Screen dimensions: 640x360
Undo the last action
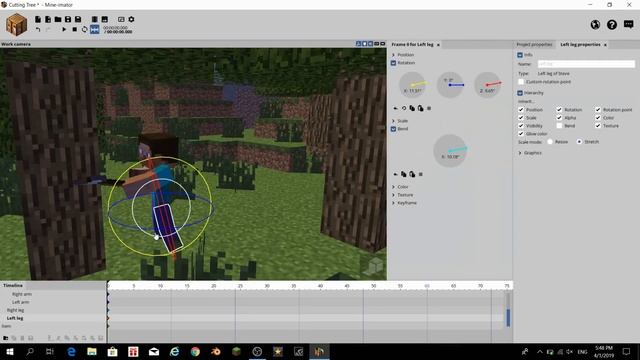pos(38,29)
